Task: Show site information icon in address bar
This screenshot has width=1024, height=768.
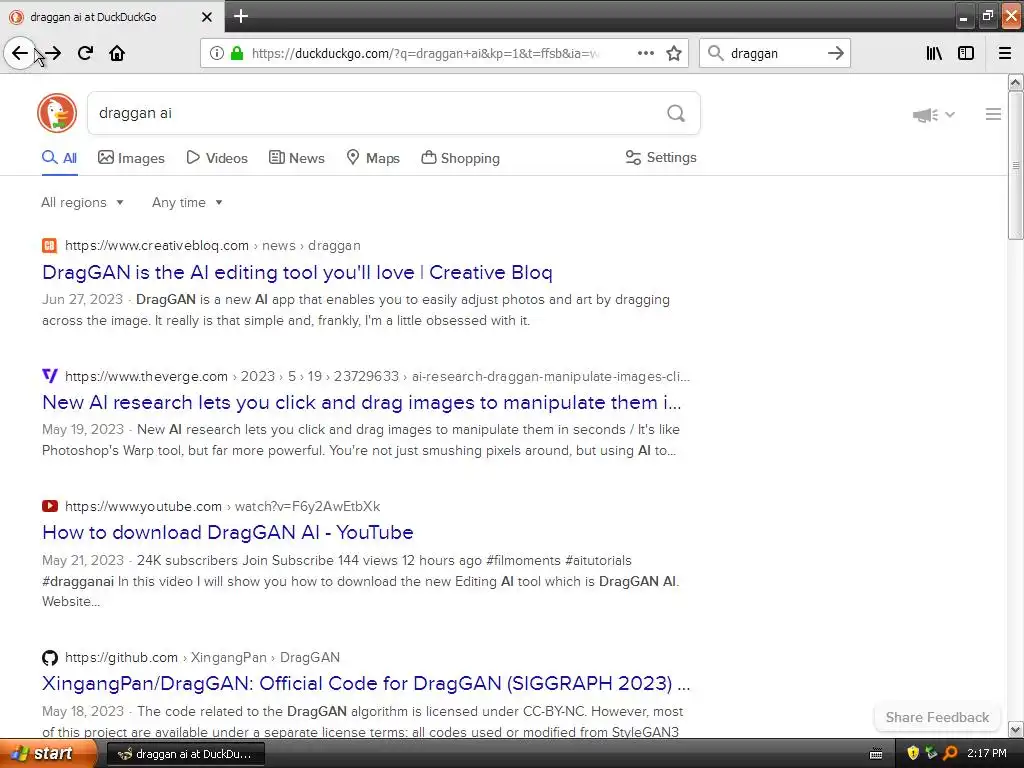Action: pos(216,53)
